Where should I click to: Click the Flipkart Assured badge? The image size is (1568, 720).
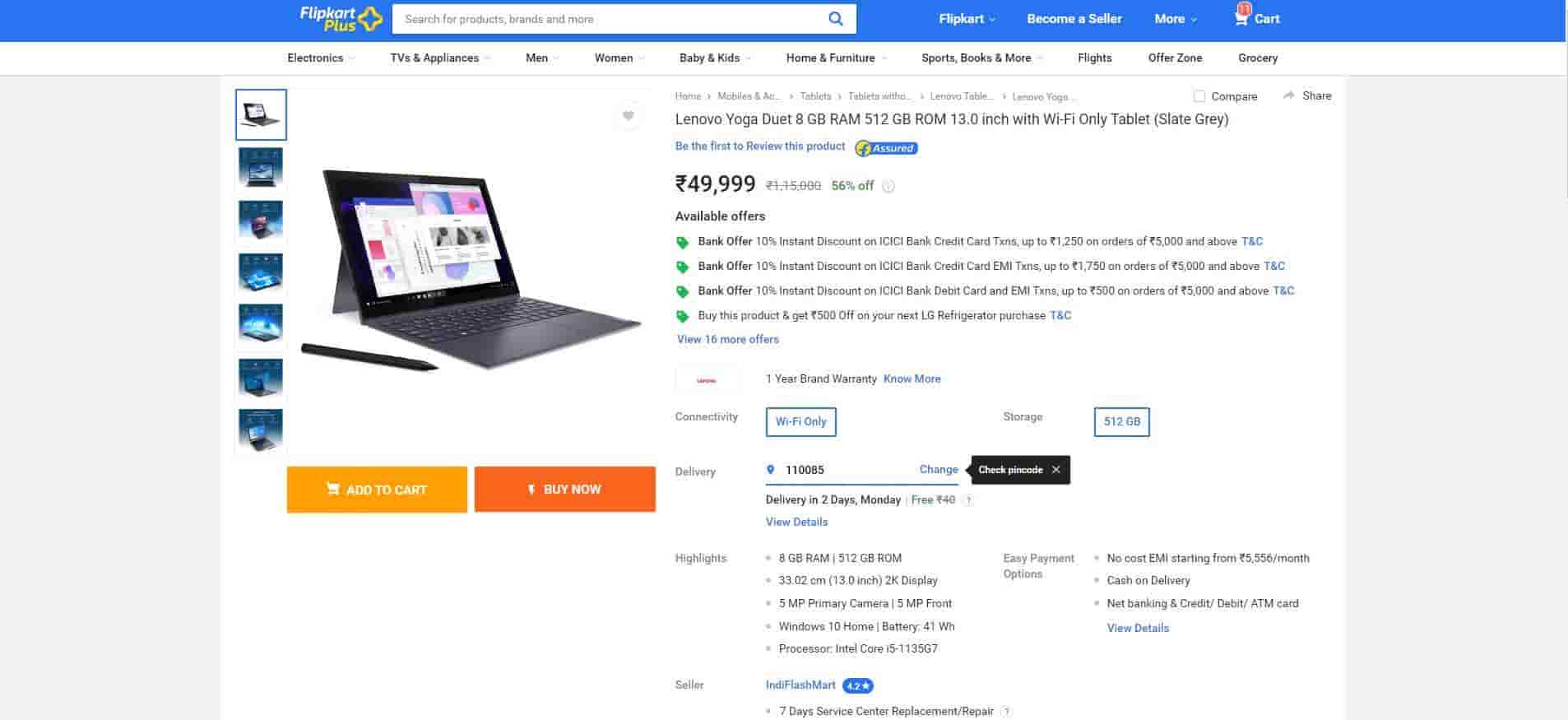click(x=886, y=148)
